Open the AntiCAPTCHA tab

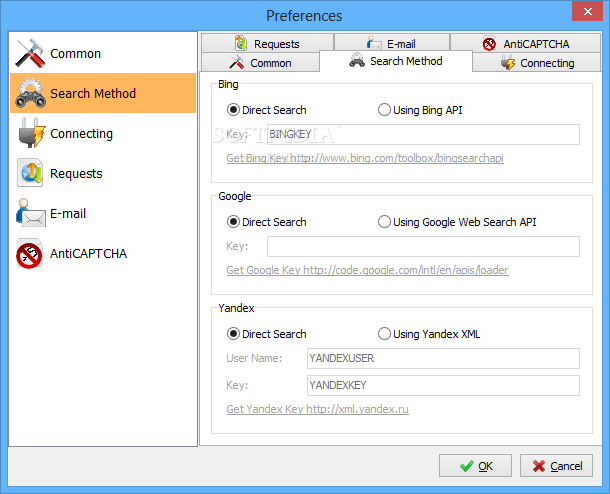pyautogui.click(x=526, y=43)
